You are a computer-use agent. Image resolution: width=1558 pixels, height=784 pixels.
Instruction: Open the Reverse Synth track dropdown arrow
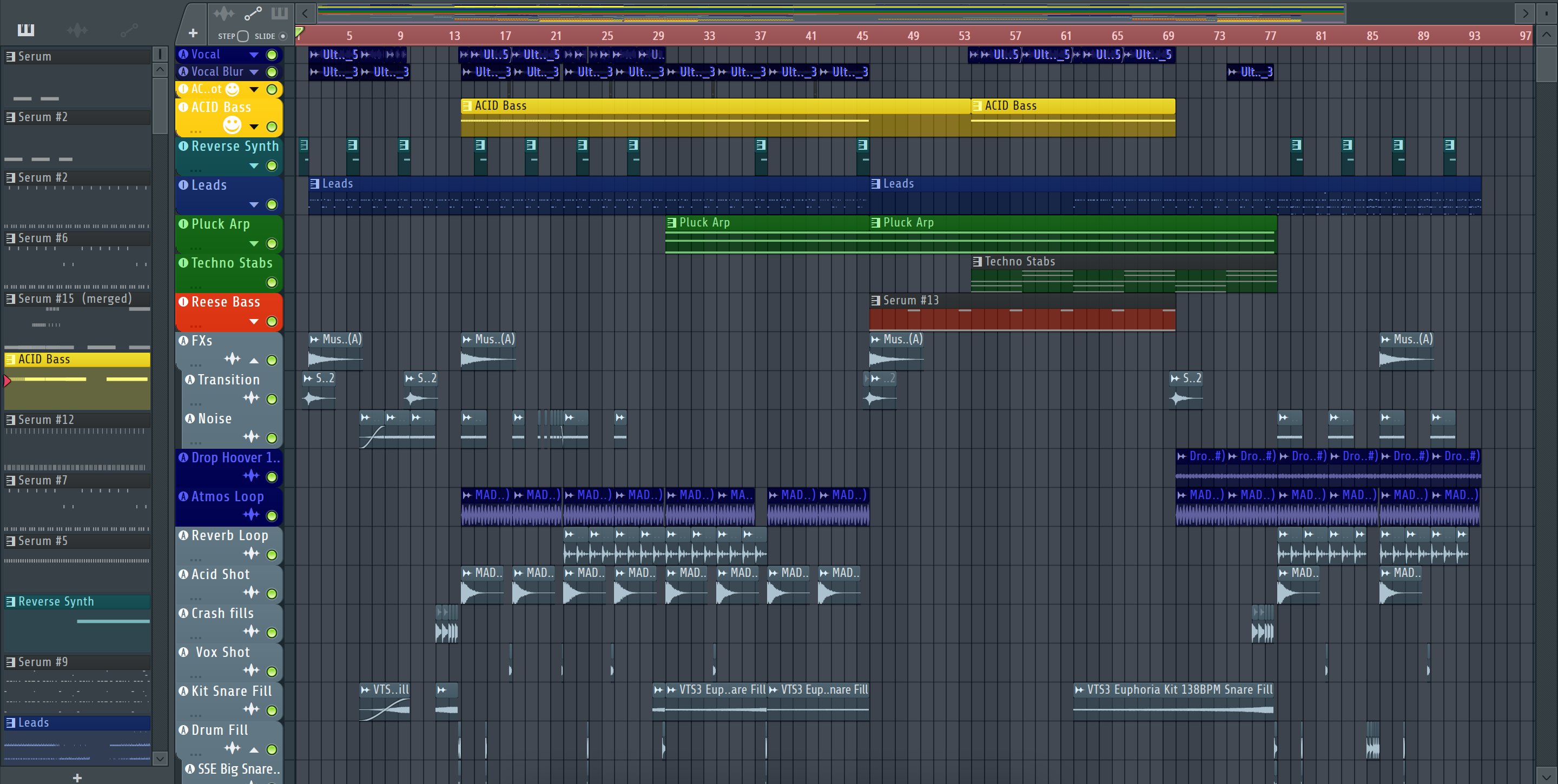(254, 165)
